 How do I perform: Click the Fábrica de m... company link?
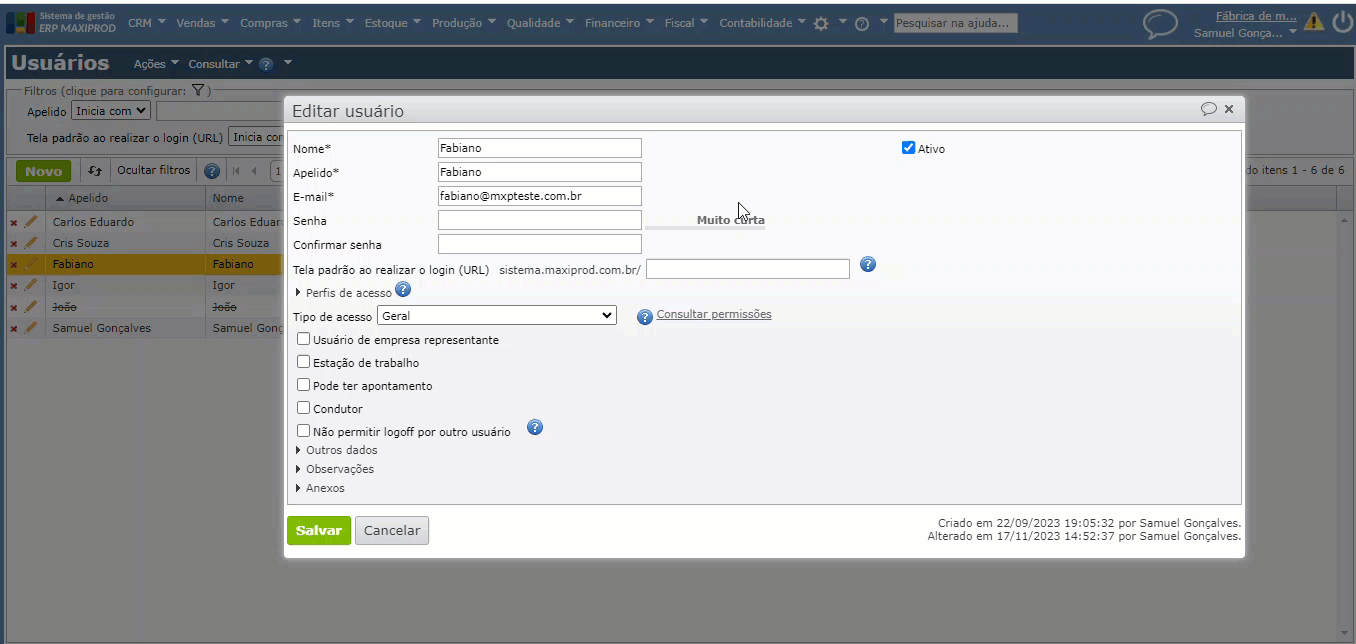point(1256,16)
